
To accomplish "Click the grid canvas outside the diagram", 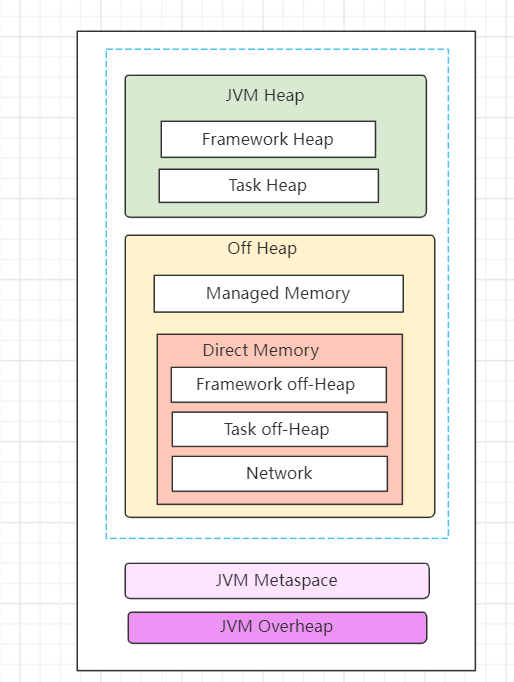I will 37,348.
